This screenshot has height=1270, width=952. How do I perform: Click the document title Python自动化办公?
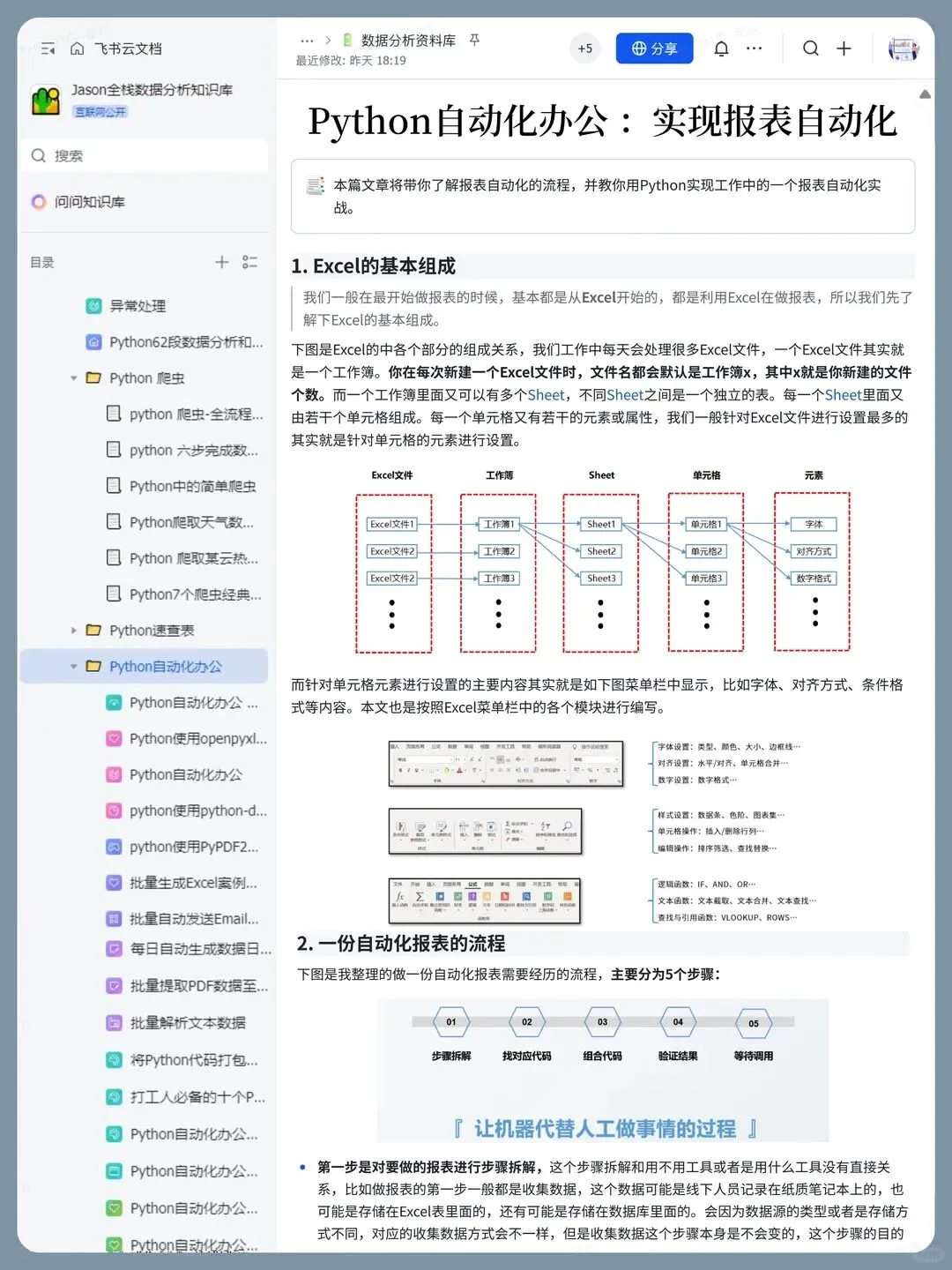tap(603, 122)
